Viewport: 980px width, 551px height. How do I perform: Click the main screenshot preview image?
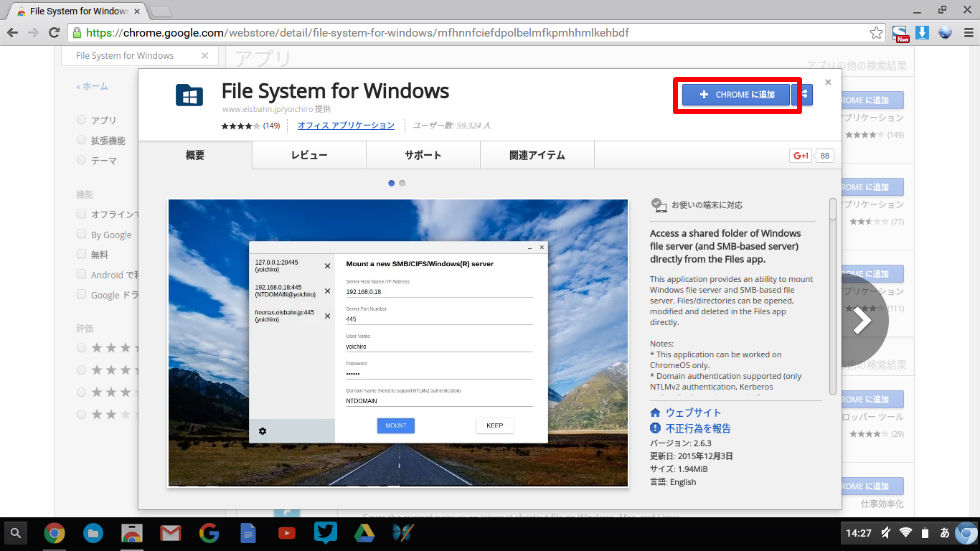tap(398, 343)
